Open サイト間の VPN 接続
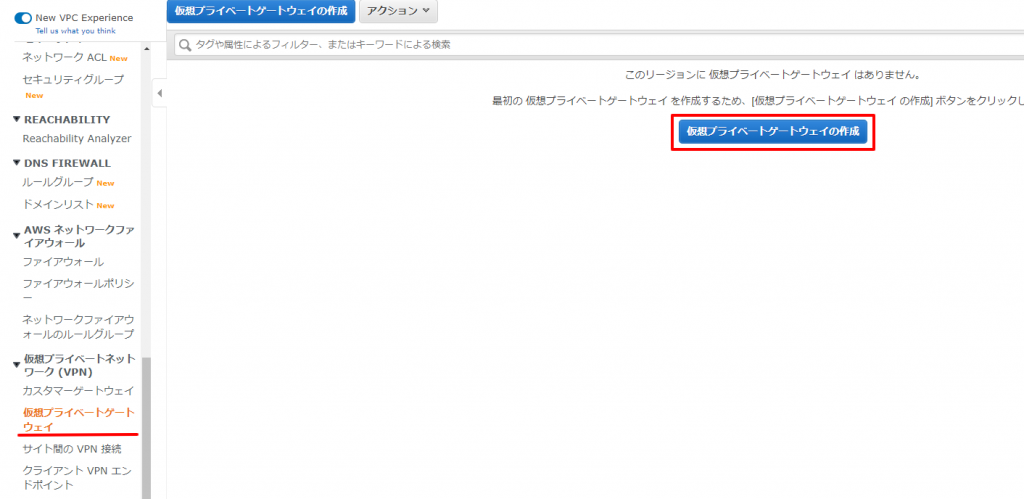The height and width of the screenshot is (499, 1024). point(72,449)
